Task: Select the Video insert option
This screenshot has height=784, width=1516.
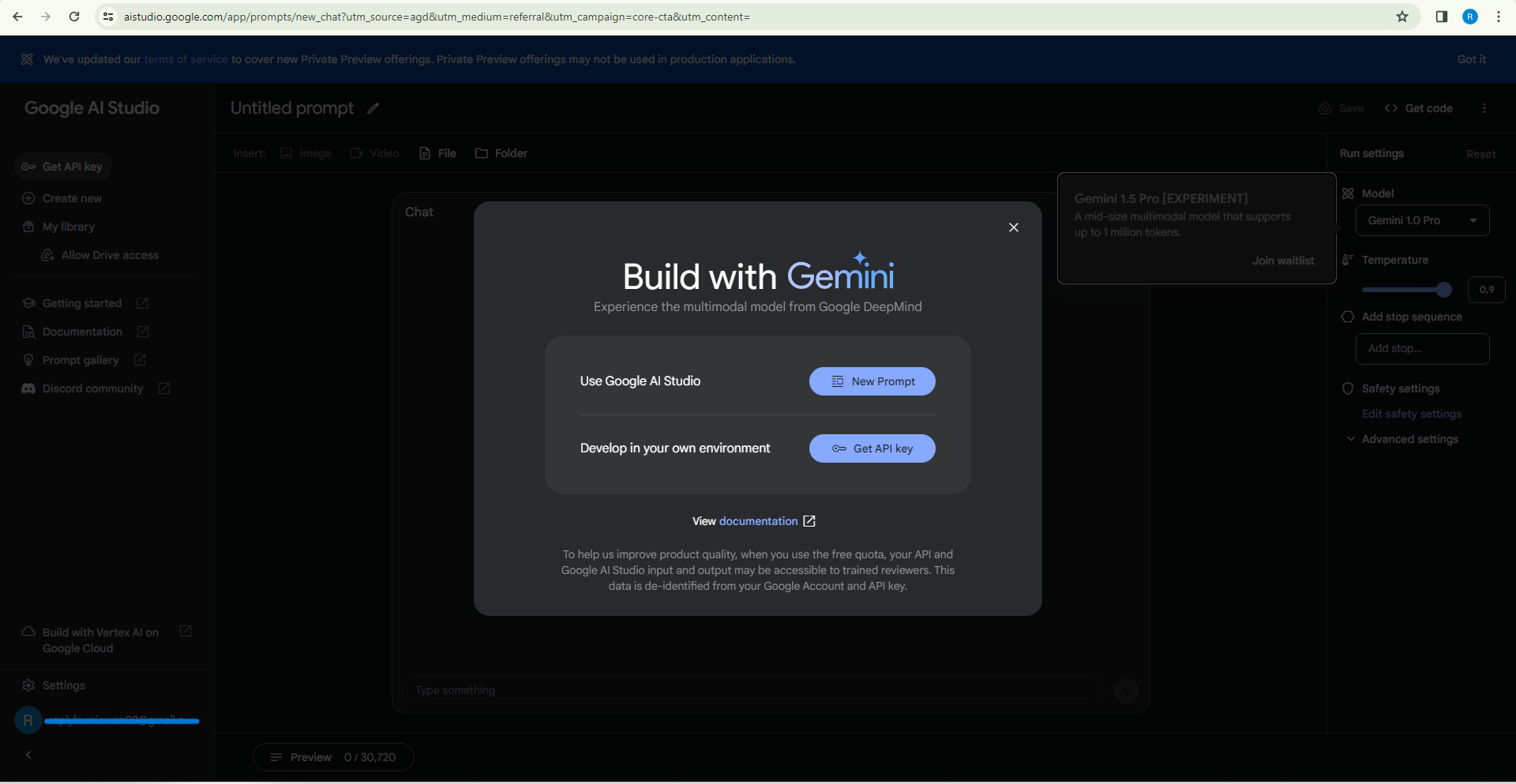Action: point(374,153)
